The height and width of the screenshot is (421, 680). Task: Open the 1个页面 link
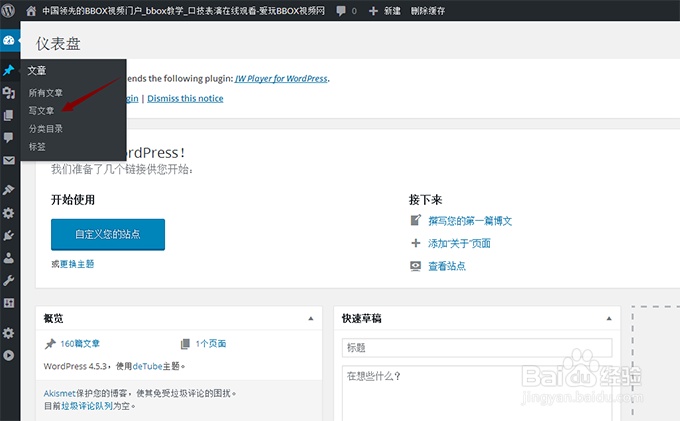coord(211,344)
